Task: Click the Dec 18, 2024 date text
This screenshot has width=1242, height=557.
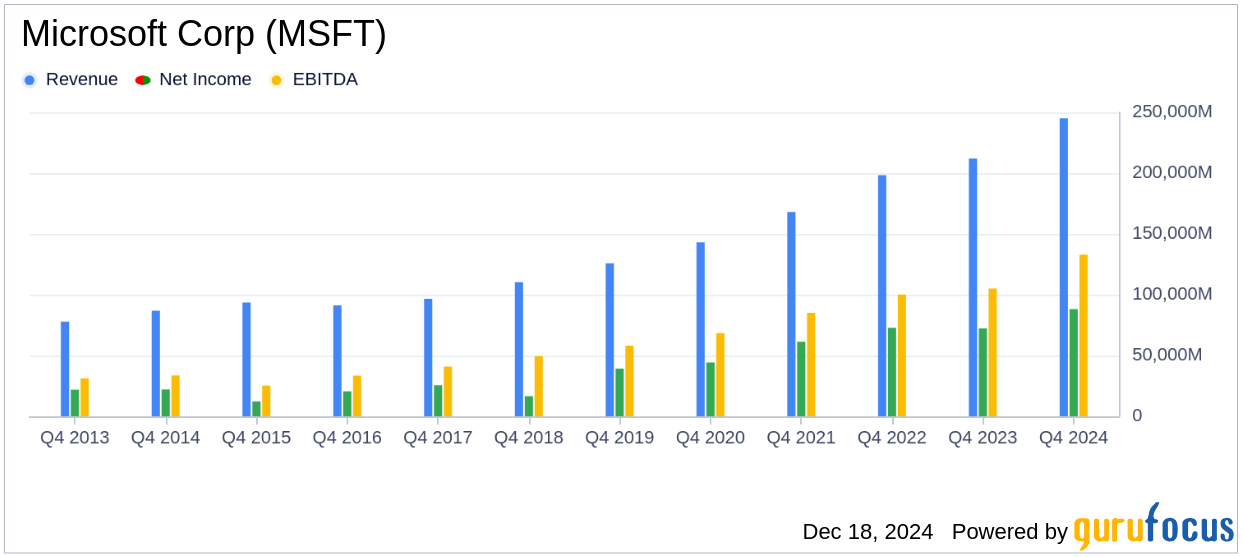Action: (x=868, y=532)
